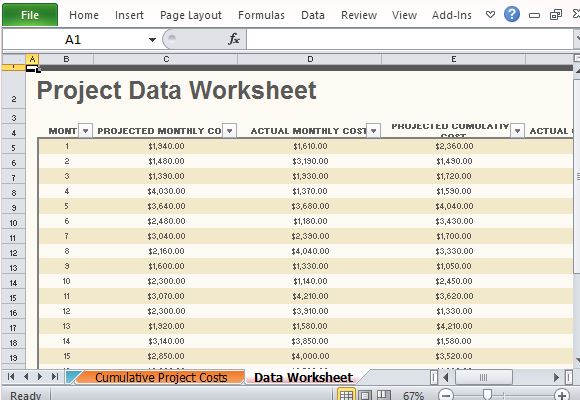The height and width of the screenshot is (400, 580).
Task: Zoom out with the minus icon
Action: pyautogui.click(x=446, y=395)
